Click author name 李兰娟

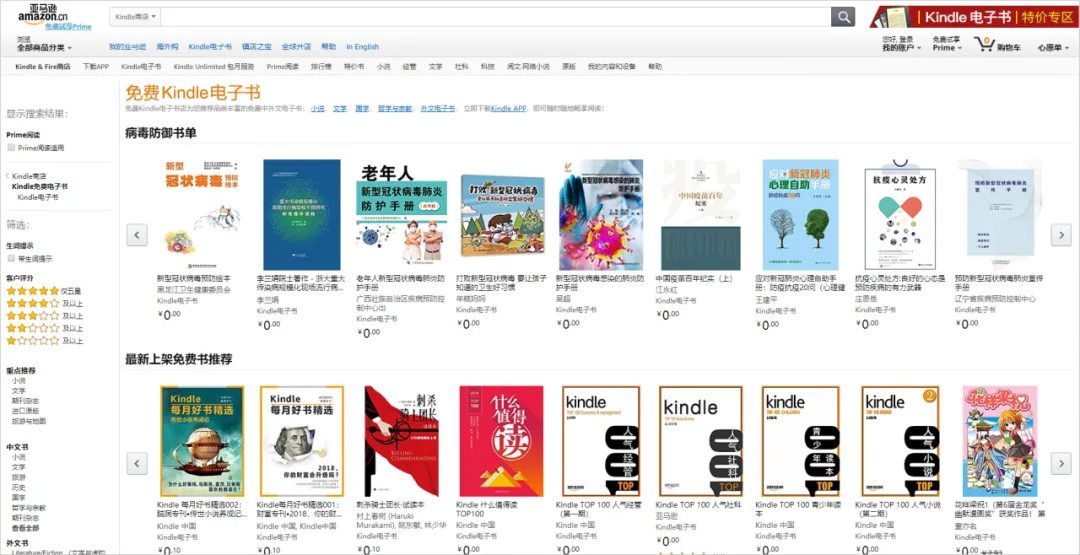266,301
